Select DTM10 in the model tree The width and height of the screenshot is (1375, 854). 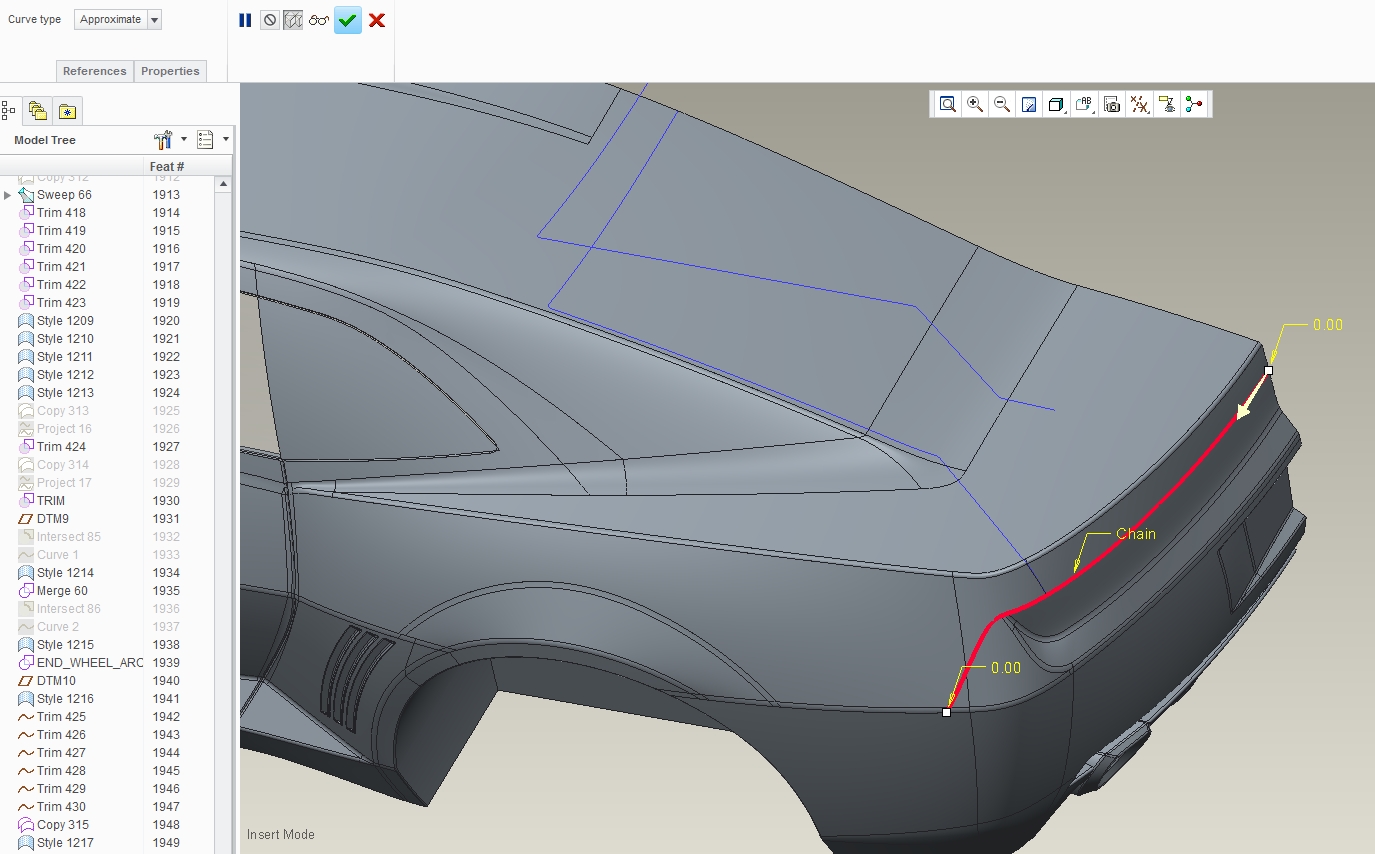(x=56, y=681)
